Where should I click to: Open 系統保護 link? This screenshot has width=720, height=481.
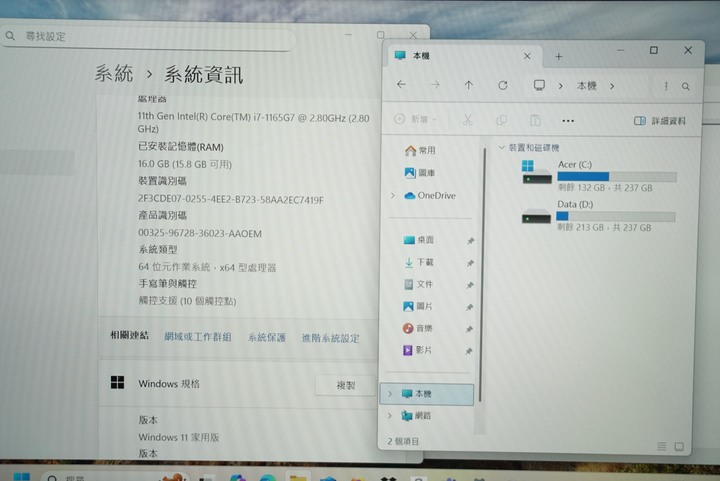point(267,337)
